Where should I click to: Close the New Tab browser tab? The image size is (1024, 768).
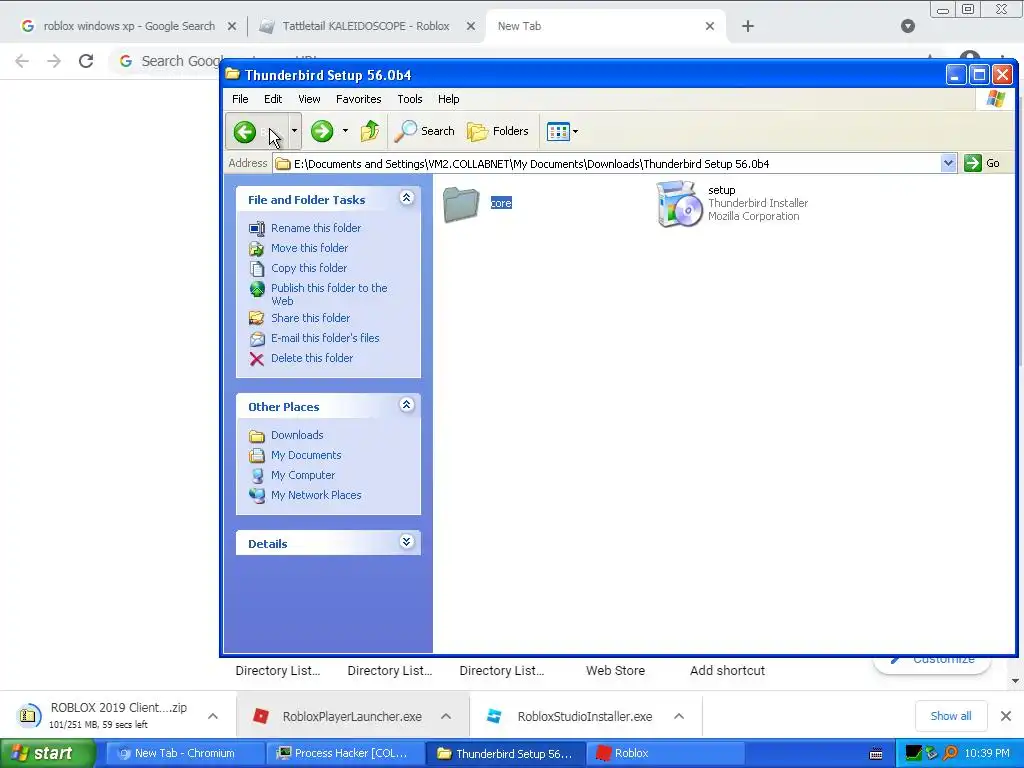(x=710, y=26)
